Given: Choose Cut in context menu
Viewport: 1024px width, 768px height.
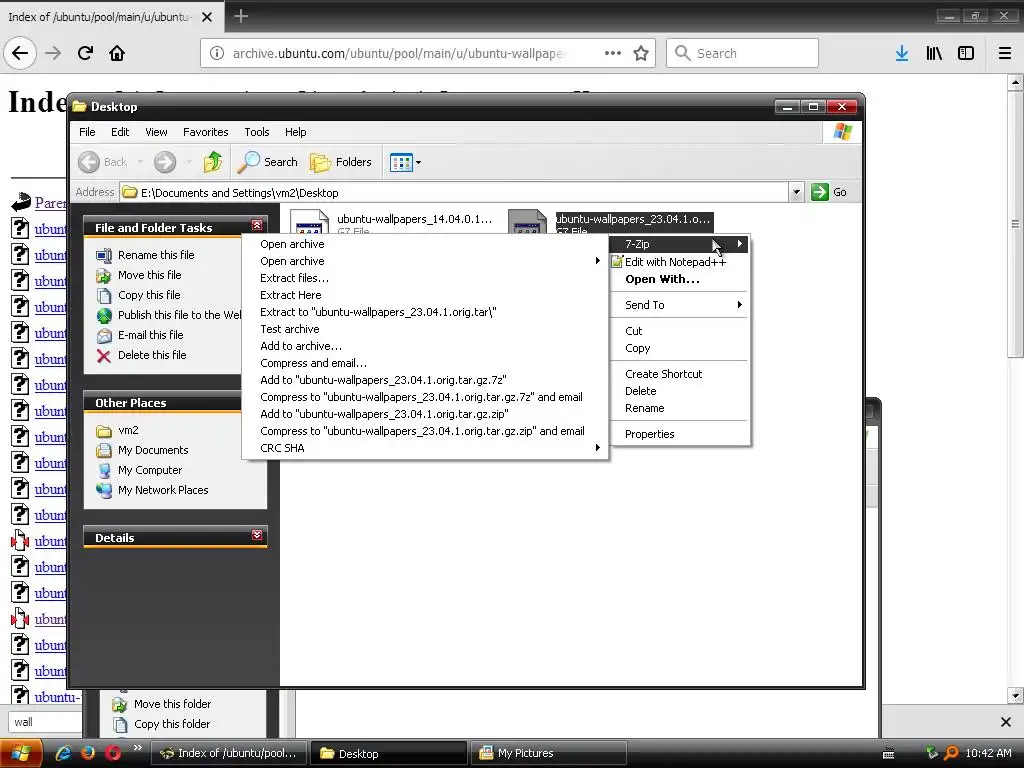Looking at the screenshot, I should [x=679, y=331].
